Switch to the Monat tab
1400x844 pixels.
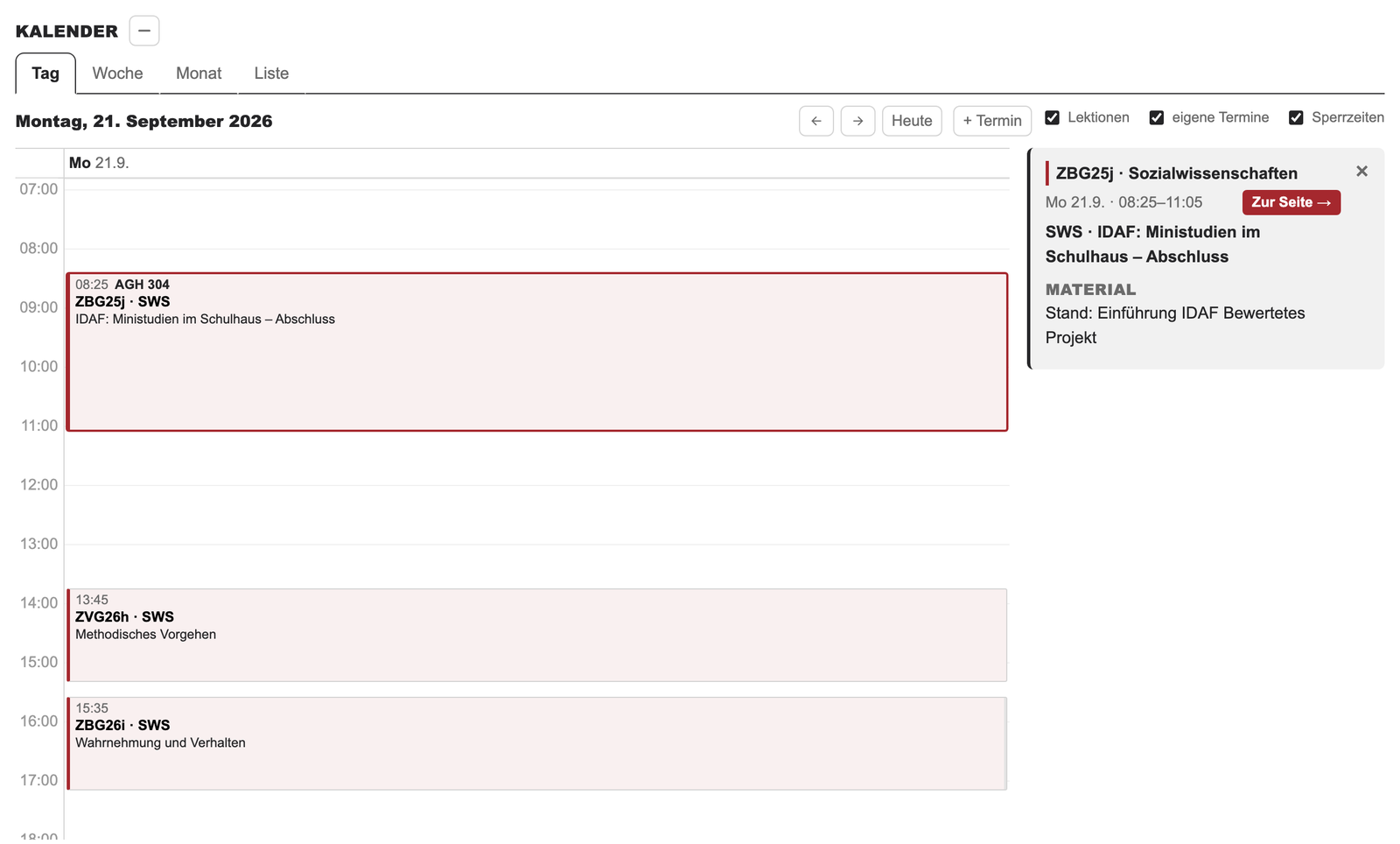pyautogui.click(x=199, y=74)
